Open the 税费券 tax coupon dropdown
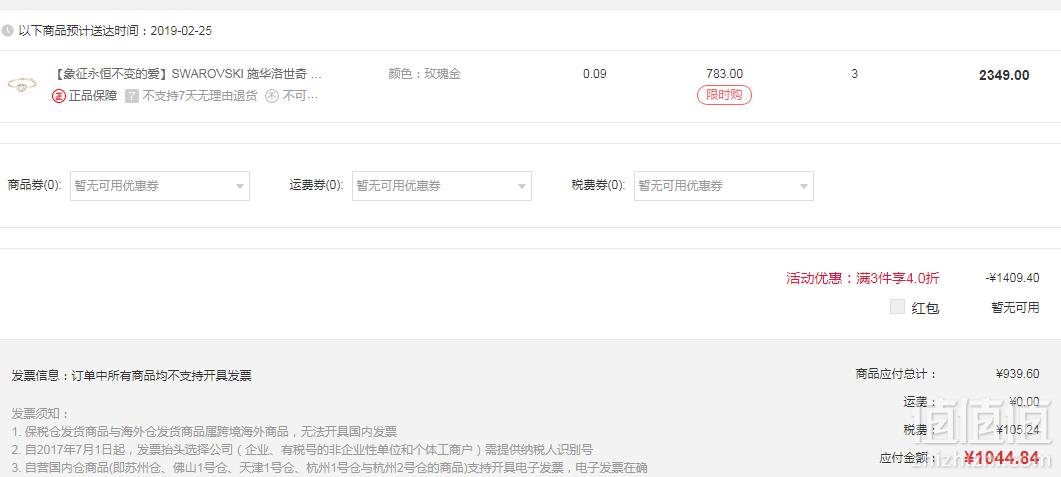Image resolution: width=1061 pixels, height=477 pixels. click(x=723, y=186)
